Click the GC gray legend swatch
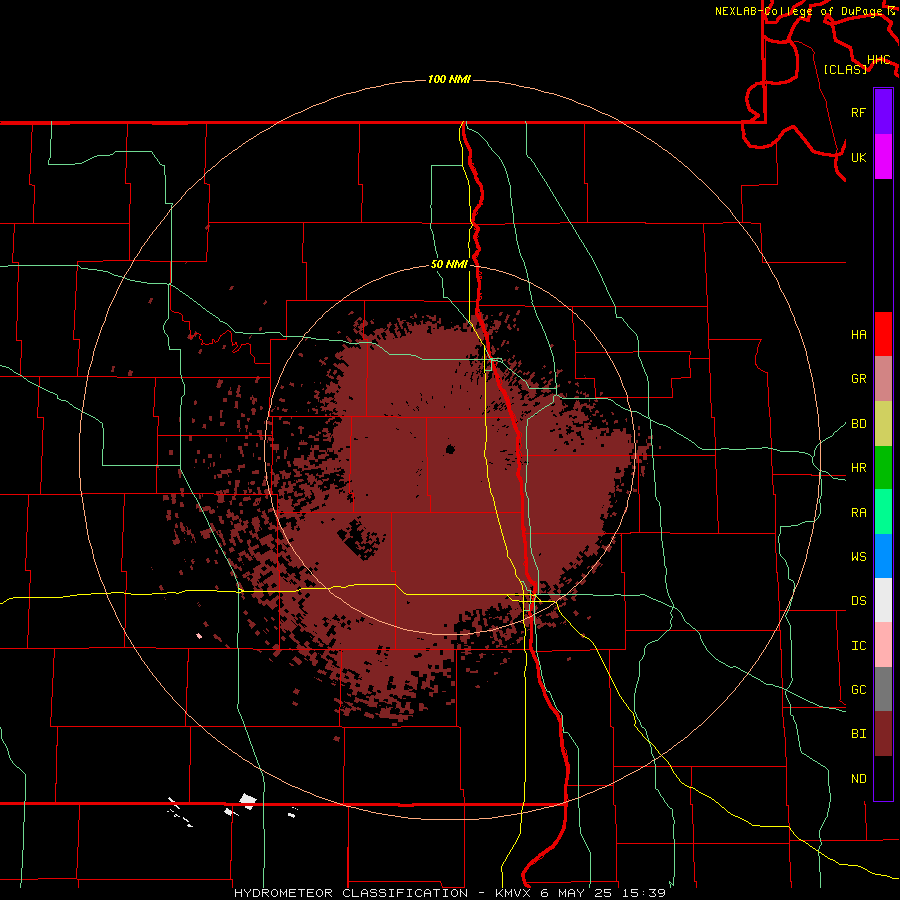 (x=883, y=689)
